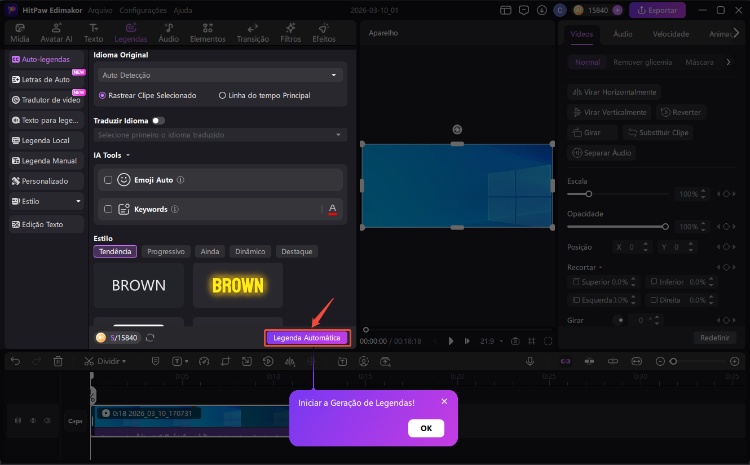The width and height of the screenshot is (750, 465).
Task: Toggle the Traduzir Idioma switch
Action: [x=158, y=120]
